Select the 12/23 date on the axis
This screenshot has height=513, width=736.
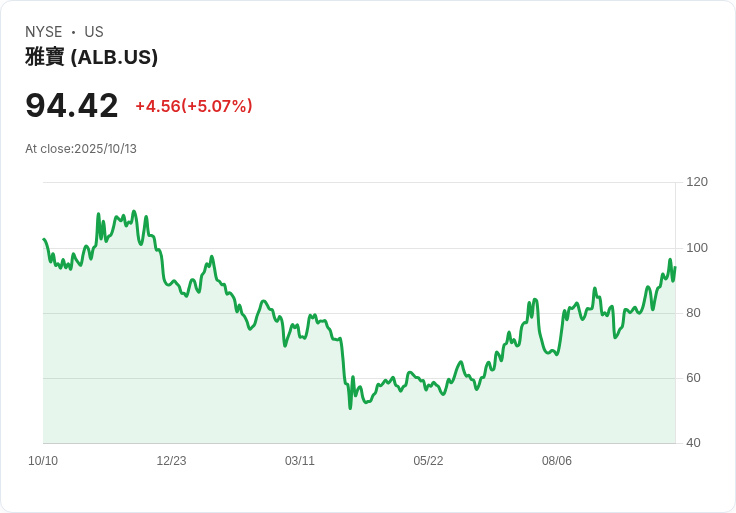point(171,461)
